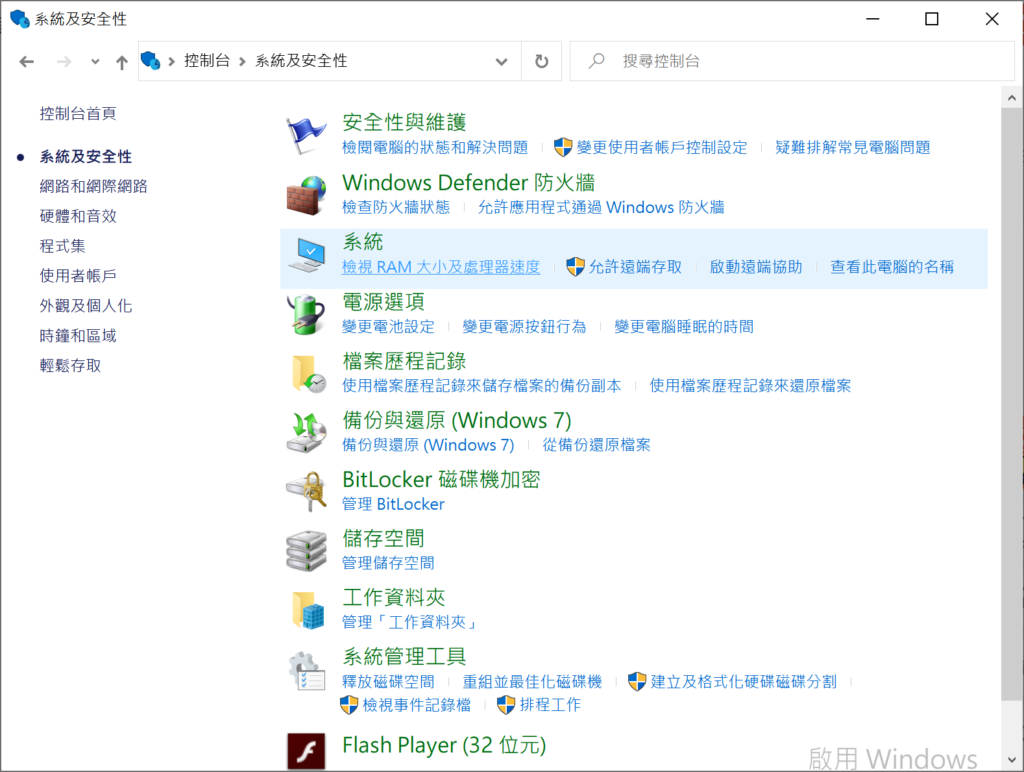Open the 系統 computer monitor icon

point(306,255)
